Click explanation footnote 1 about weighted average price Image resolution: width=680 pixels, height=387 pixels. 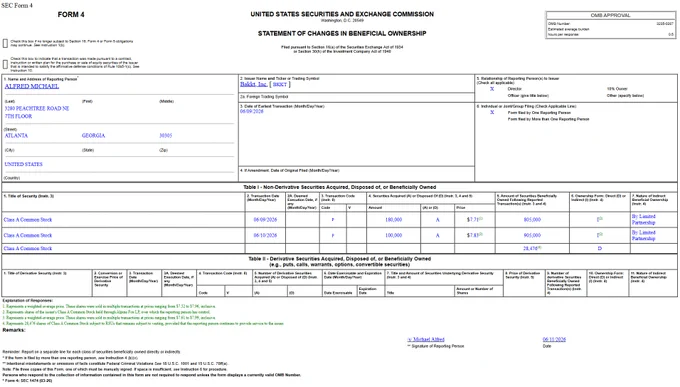coord(109,306)
